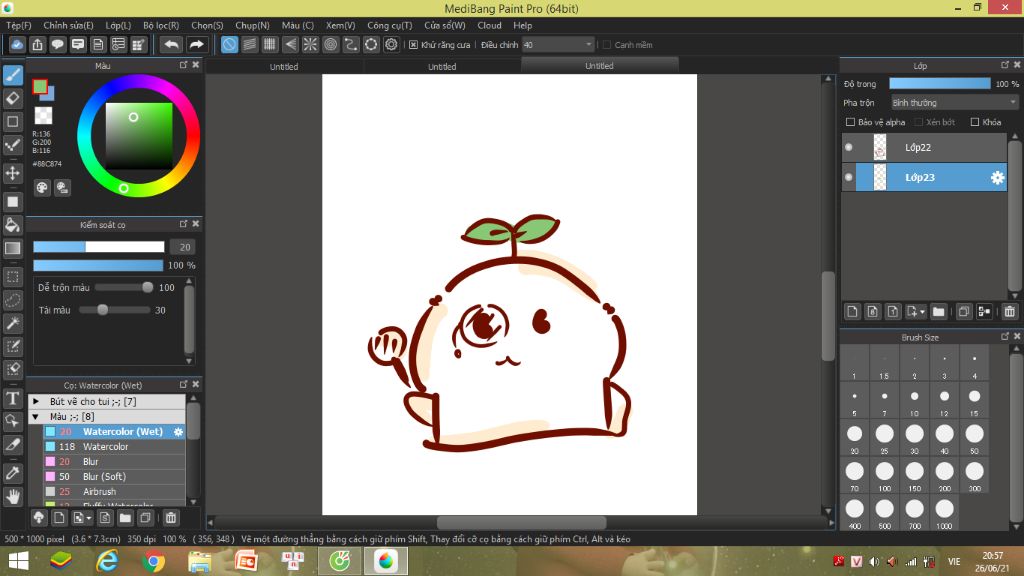
Task: Hide the Lớp23 layer
Action: tap(849, 177)
